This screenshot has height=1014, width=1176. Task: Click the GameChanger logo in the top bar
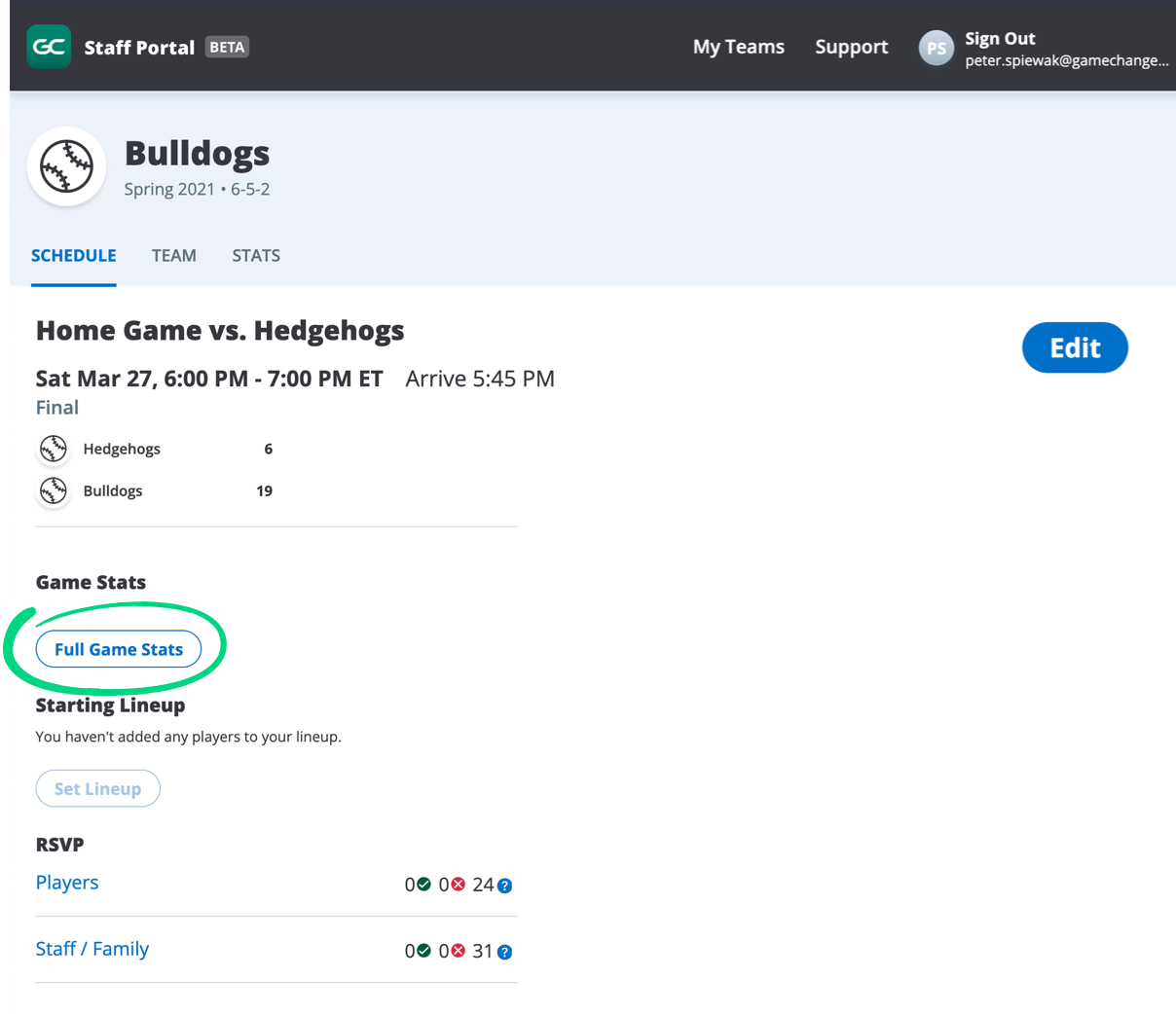(48, 46)
